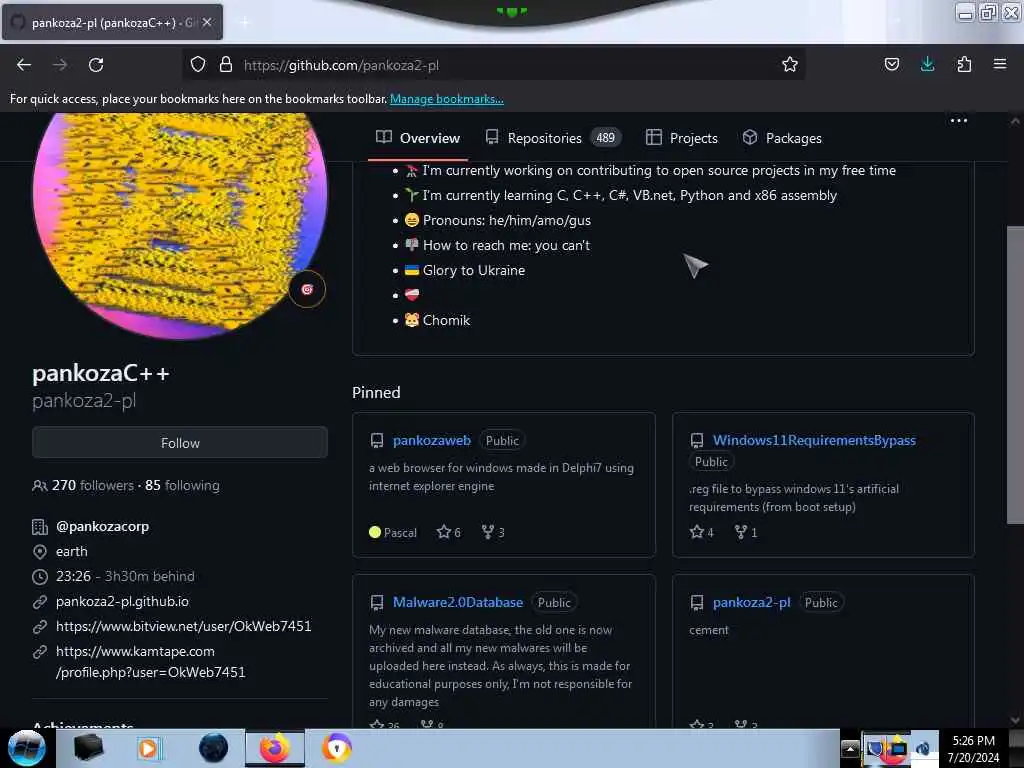Open the taskbar clock and date
Image resolution: width=1024 pixels, height=768 pixels.
point(973,749)
